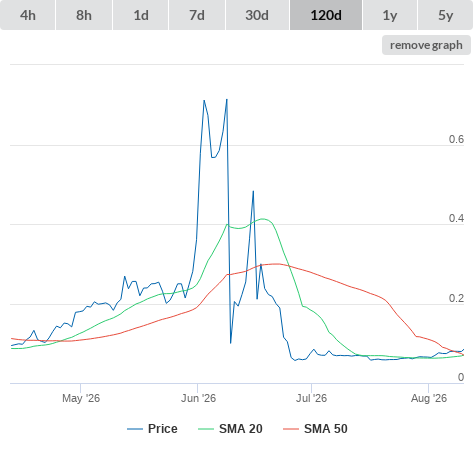Select the 4h time range tab
Image resolution: width=474 pixels, height=455 pixels.
(28, 15)
